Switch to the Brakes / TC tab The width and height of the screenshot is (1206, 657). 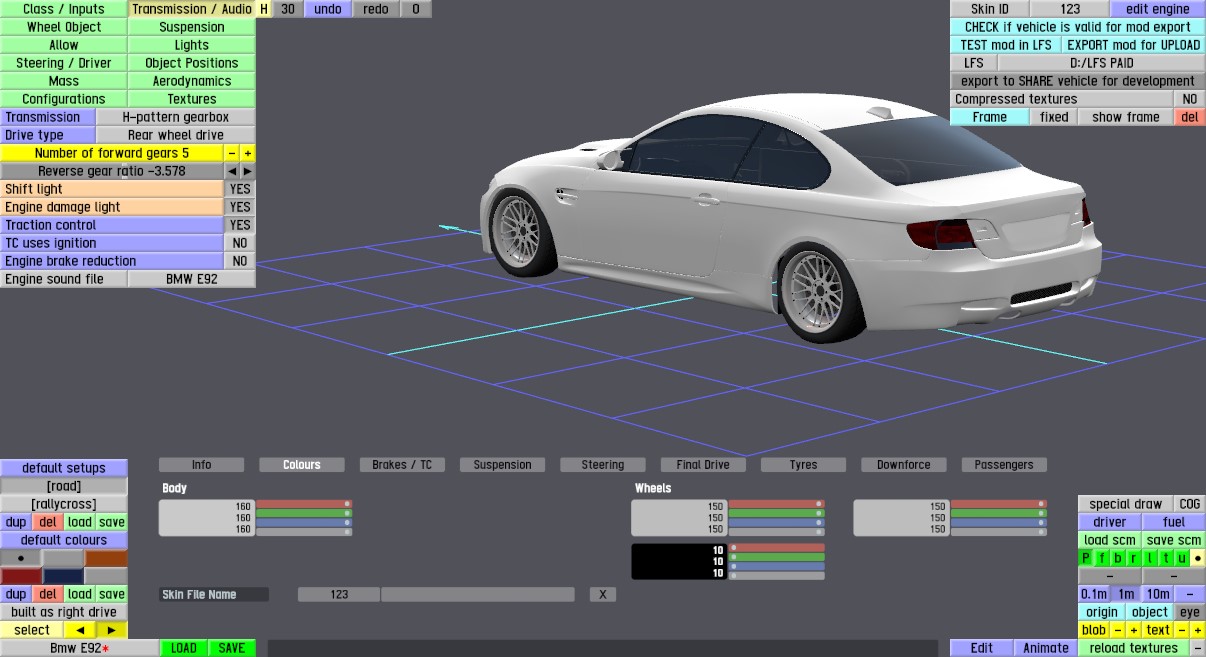[x=402, y=465]
